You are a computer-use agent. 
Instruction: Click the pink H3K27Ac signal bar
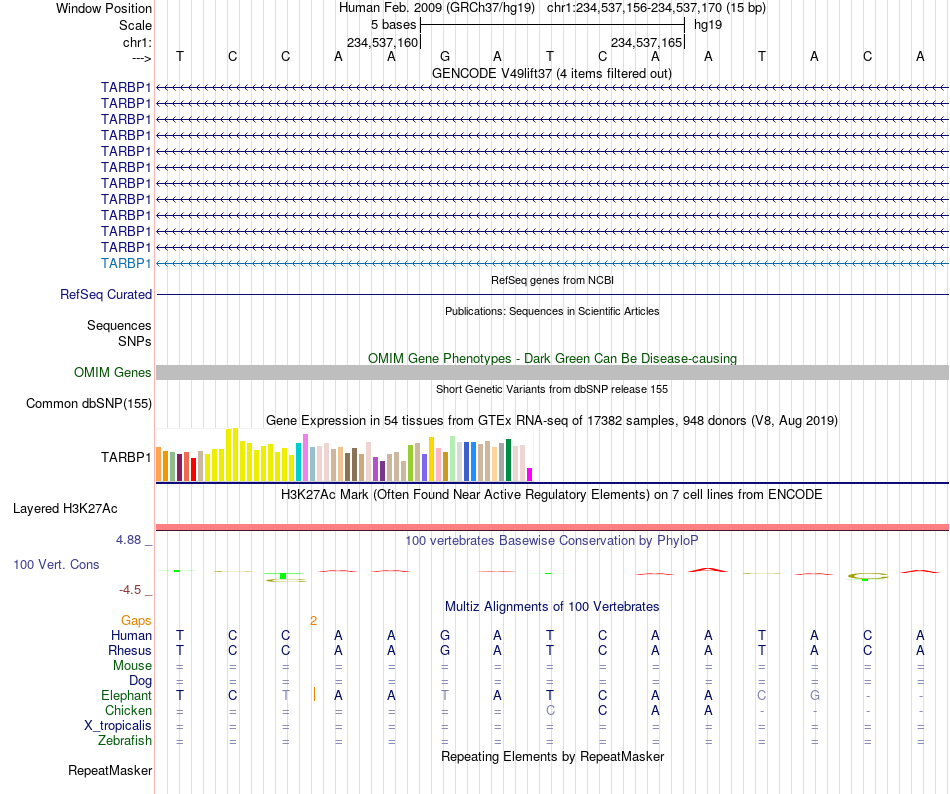click(552, 528)
